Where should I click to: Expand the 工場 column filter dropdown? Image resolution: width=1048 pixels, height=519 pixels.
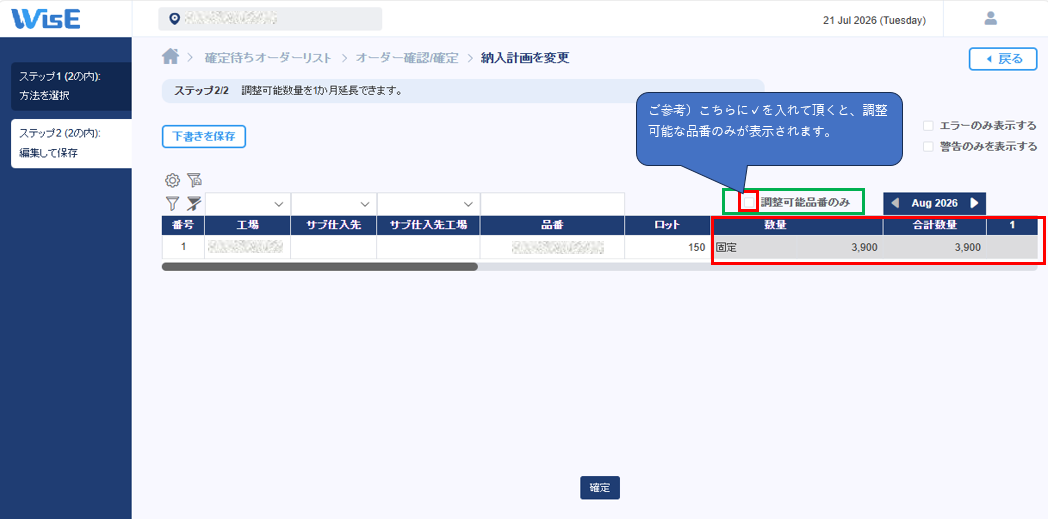click(x=248, y=204)
